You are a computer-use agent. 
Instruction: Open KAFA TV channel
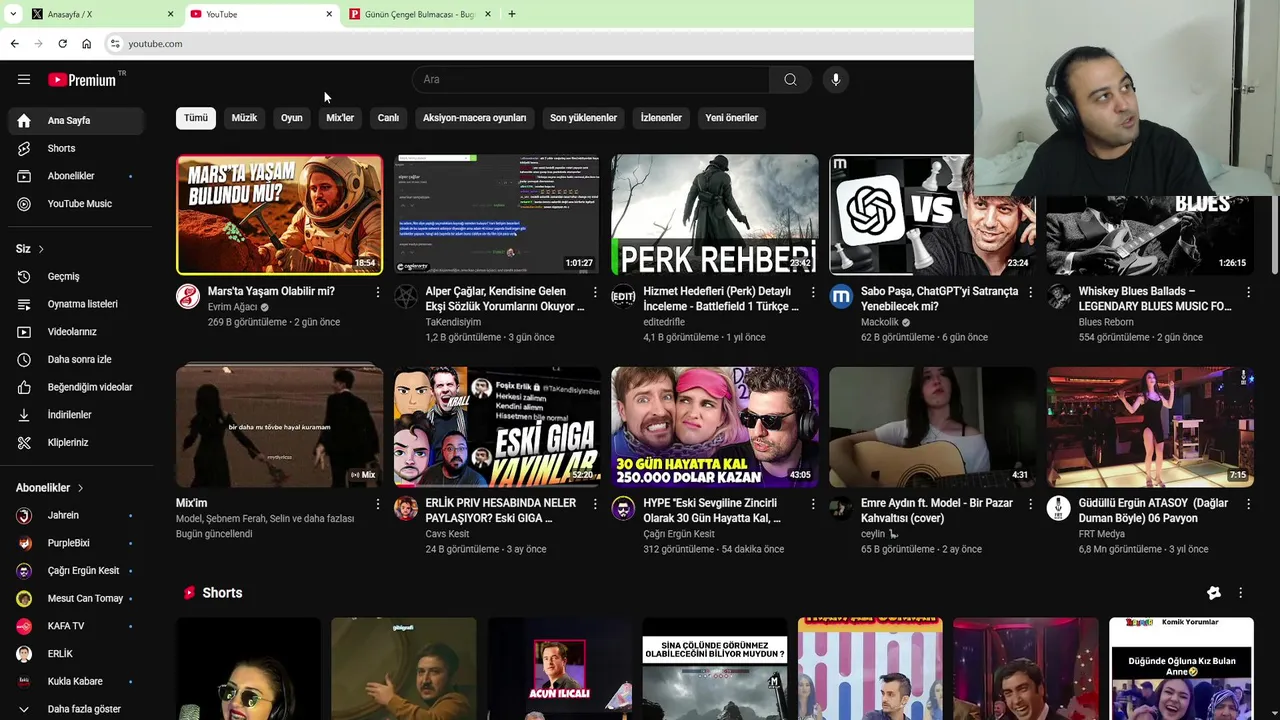[76, 626]
